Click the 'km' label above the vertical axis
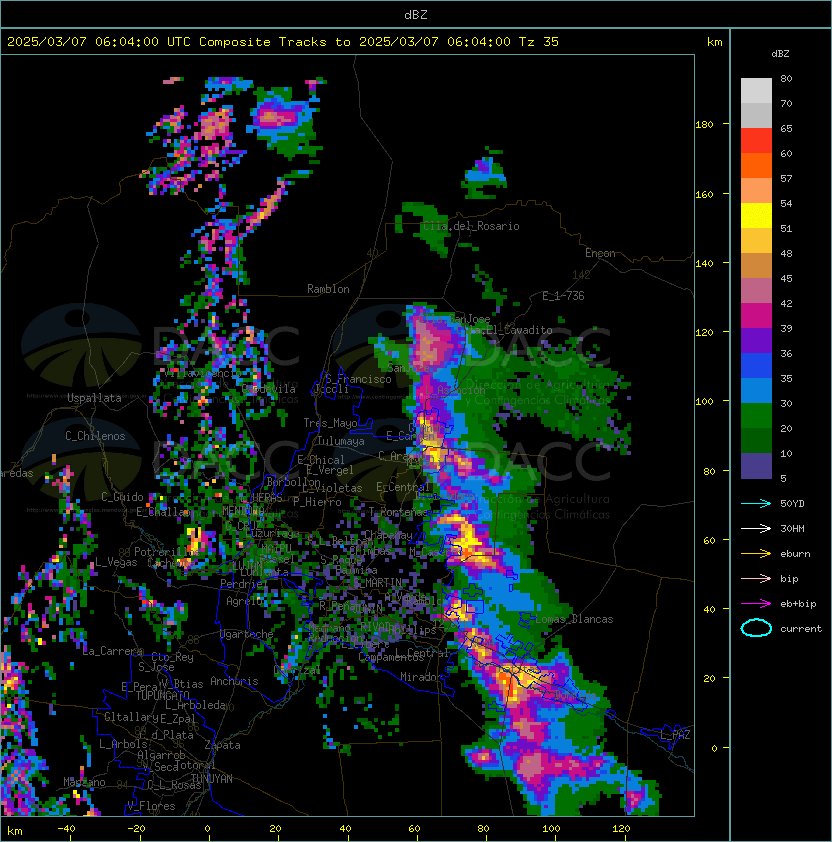Viewport: 832px width, 842px height. 714,42
